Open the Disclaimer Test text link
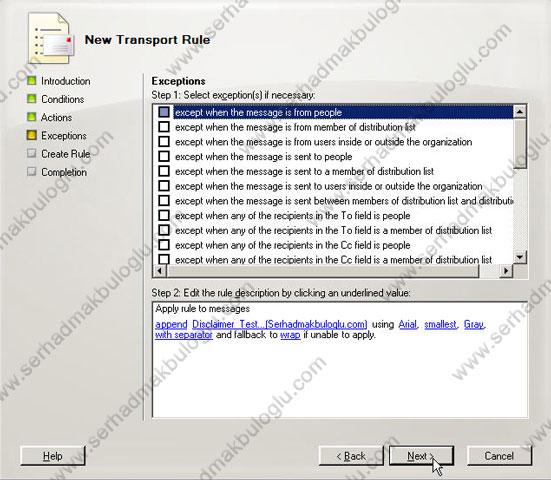551x480 pixels. [x=280, y=324]
